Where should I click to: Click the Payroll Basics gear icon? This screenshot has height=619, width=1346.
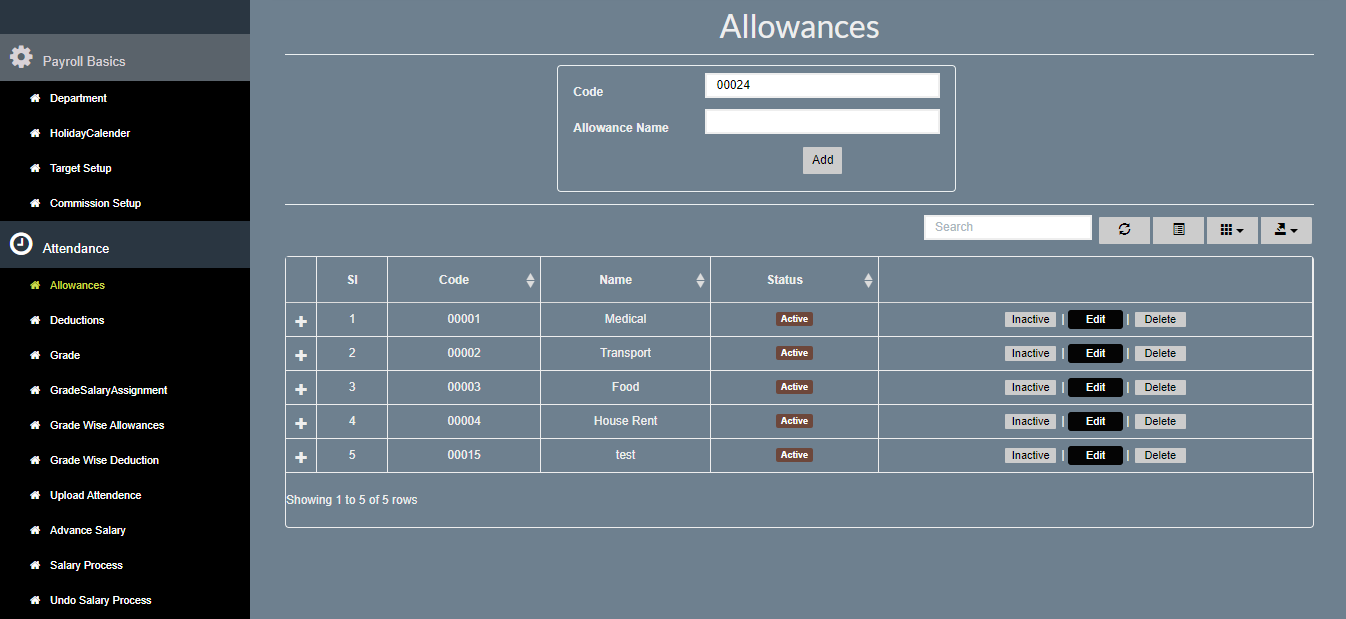click(x=21, y=57)
